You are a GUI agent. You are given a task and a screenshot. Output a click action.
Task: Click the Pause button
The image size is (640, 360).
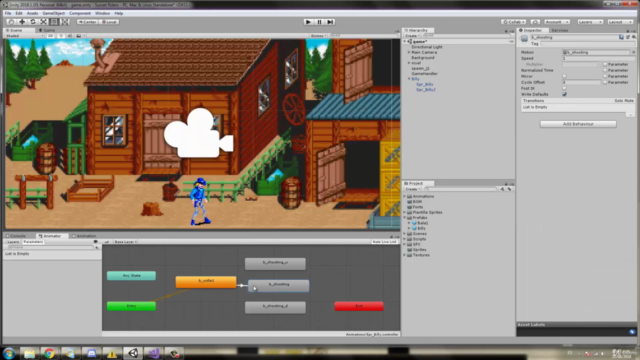tap(320, 22)
